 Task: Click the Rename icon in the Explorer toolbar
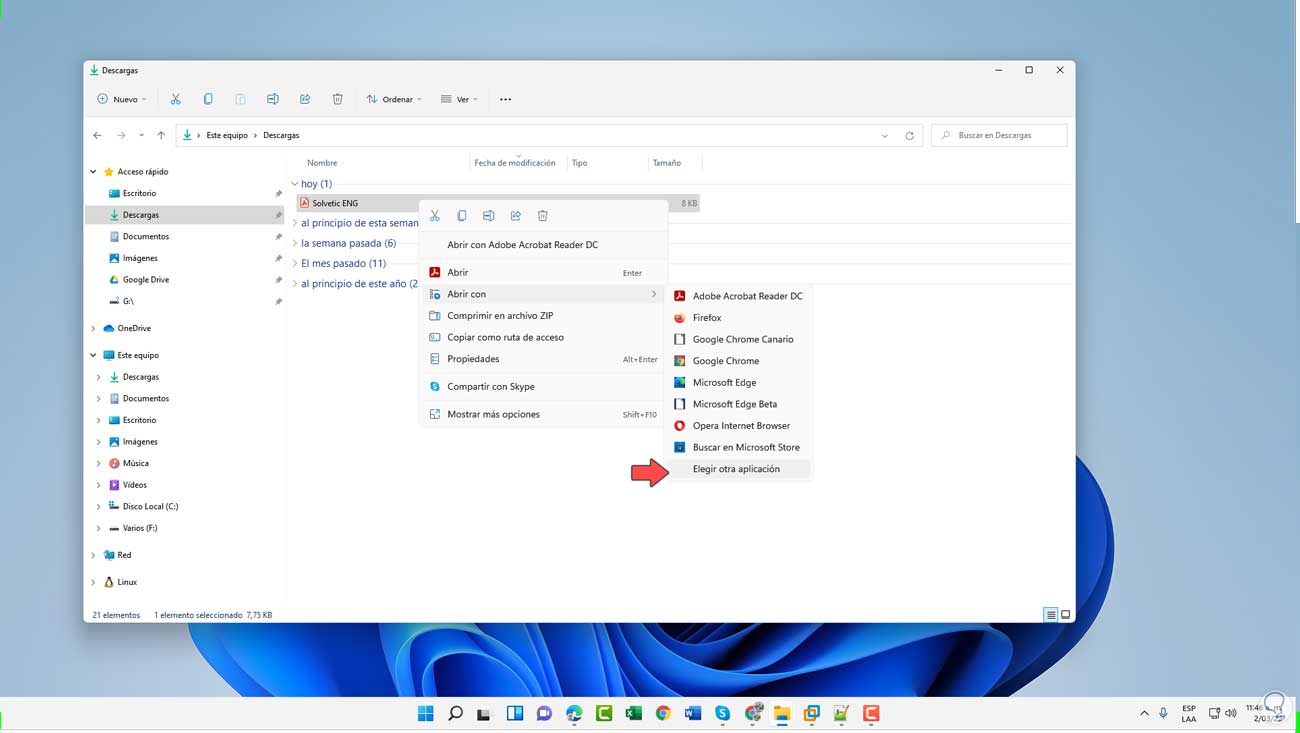click(x=272, y=99)
